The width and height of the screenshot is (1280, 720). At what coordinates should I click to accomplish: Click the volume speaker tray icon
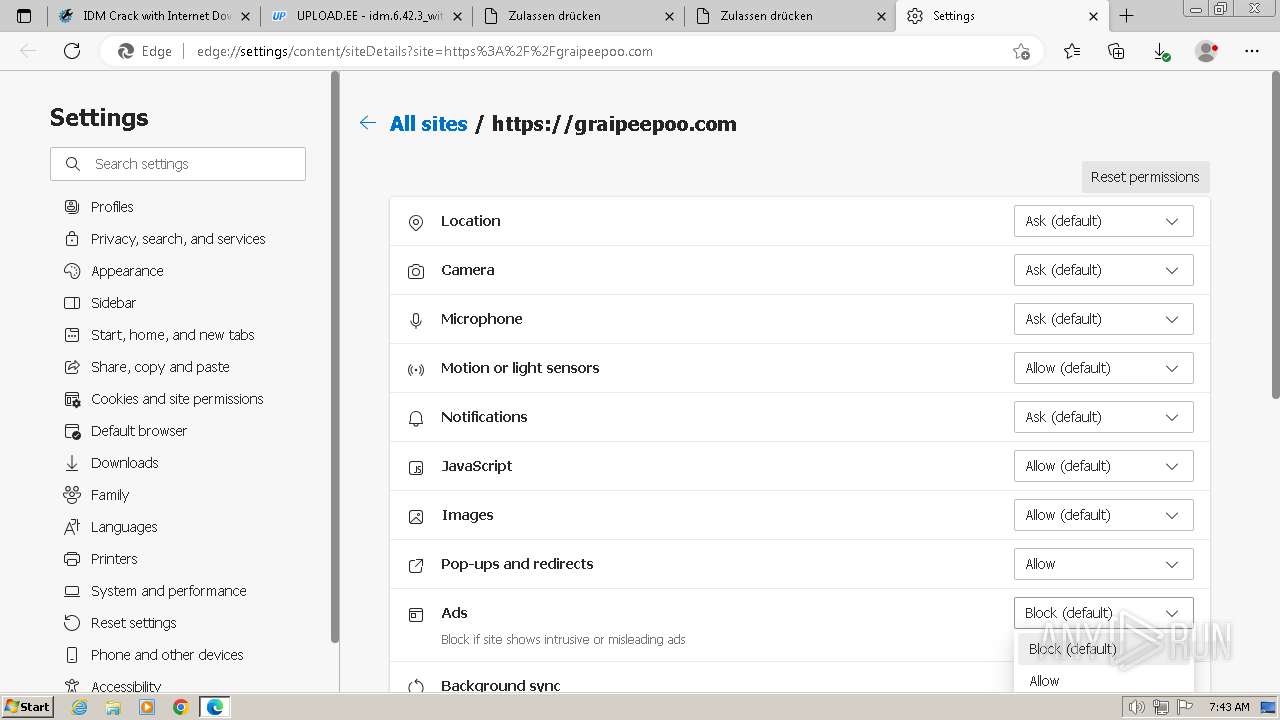tap(1137, 707)
